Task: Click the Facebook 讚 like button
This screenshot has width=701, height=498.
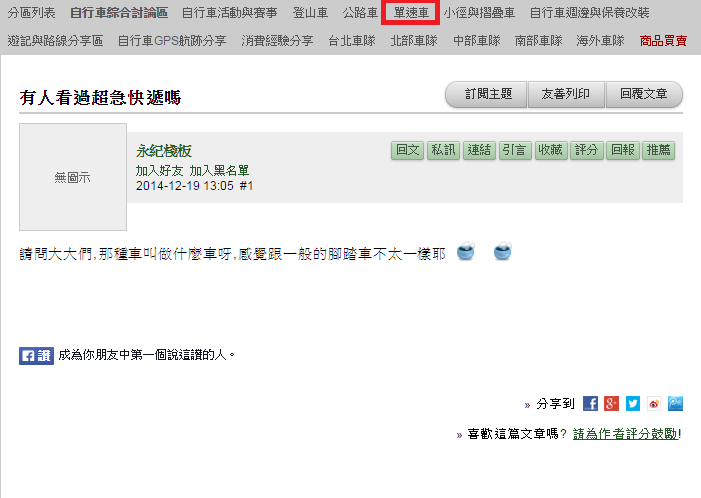Action: [x=36, y=356]
